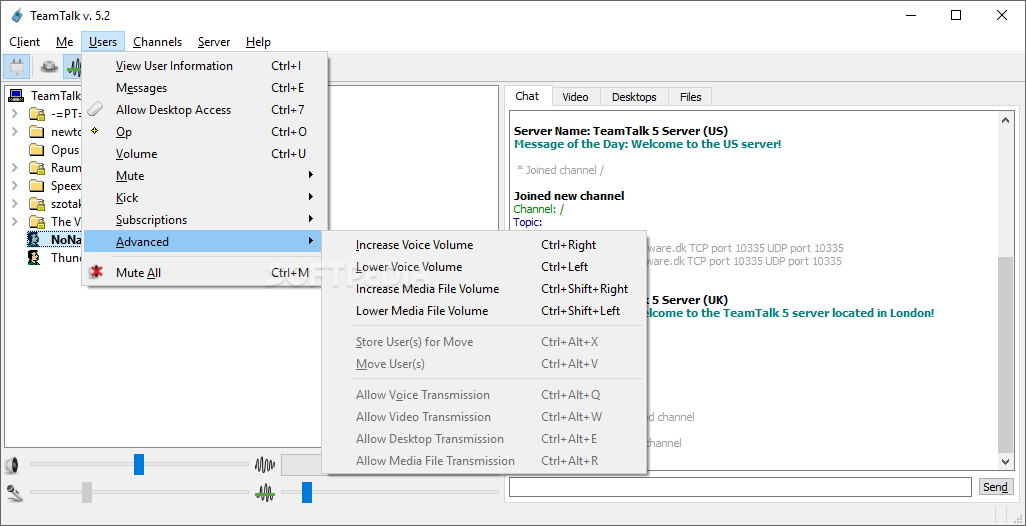Select the Op menu entry

[204, 132]
